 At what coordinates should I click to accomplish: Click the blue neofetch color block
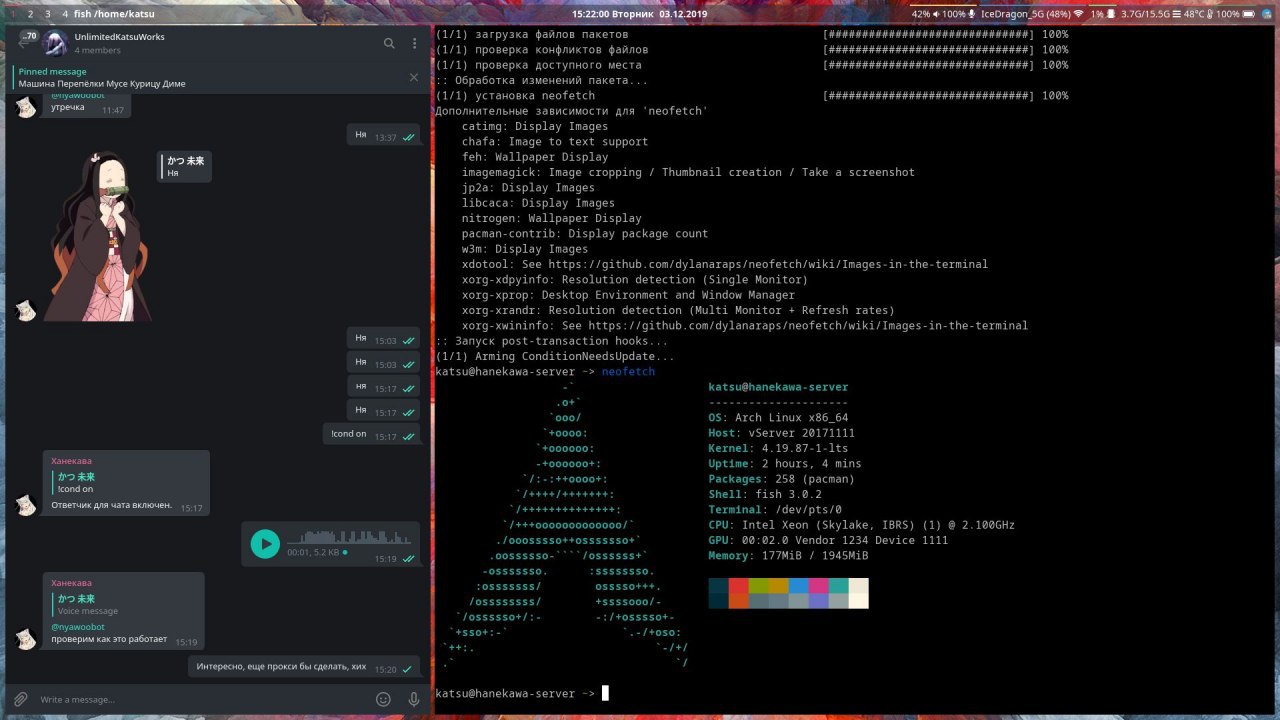click(798, 585)
